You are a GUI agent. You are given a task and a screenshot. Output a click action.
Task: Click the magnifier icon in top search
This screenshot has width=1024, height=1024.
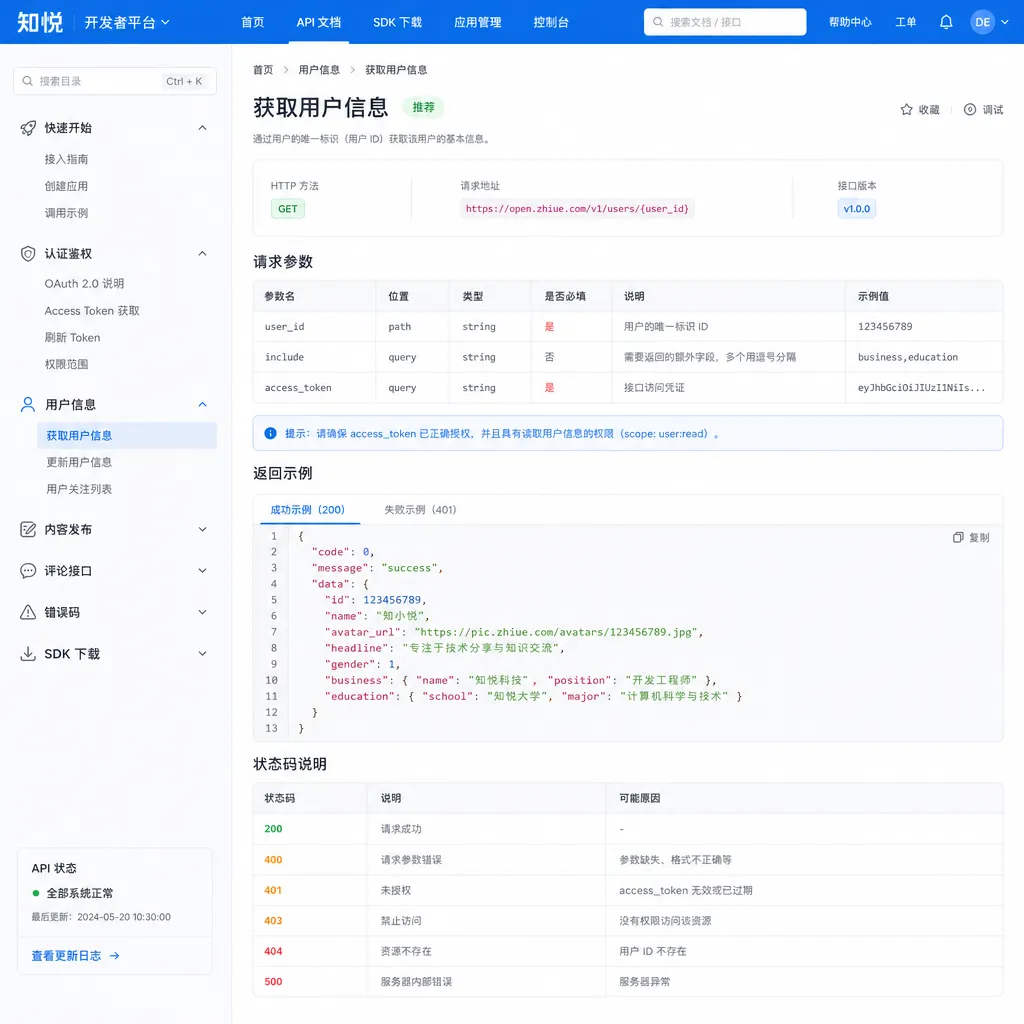[658, 22]
